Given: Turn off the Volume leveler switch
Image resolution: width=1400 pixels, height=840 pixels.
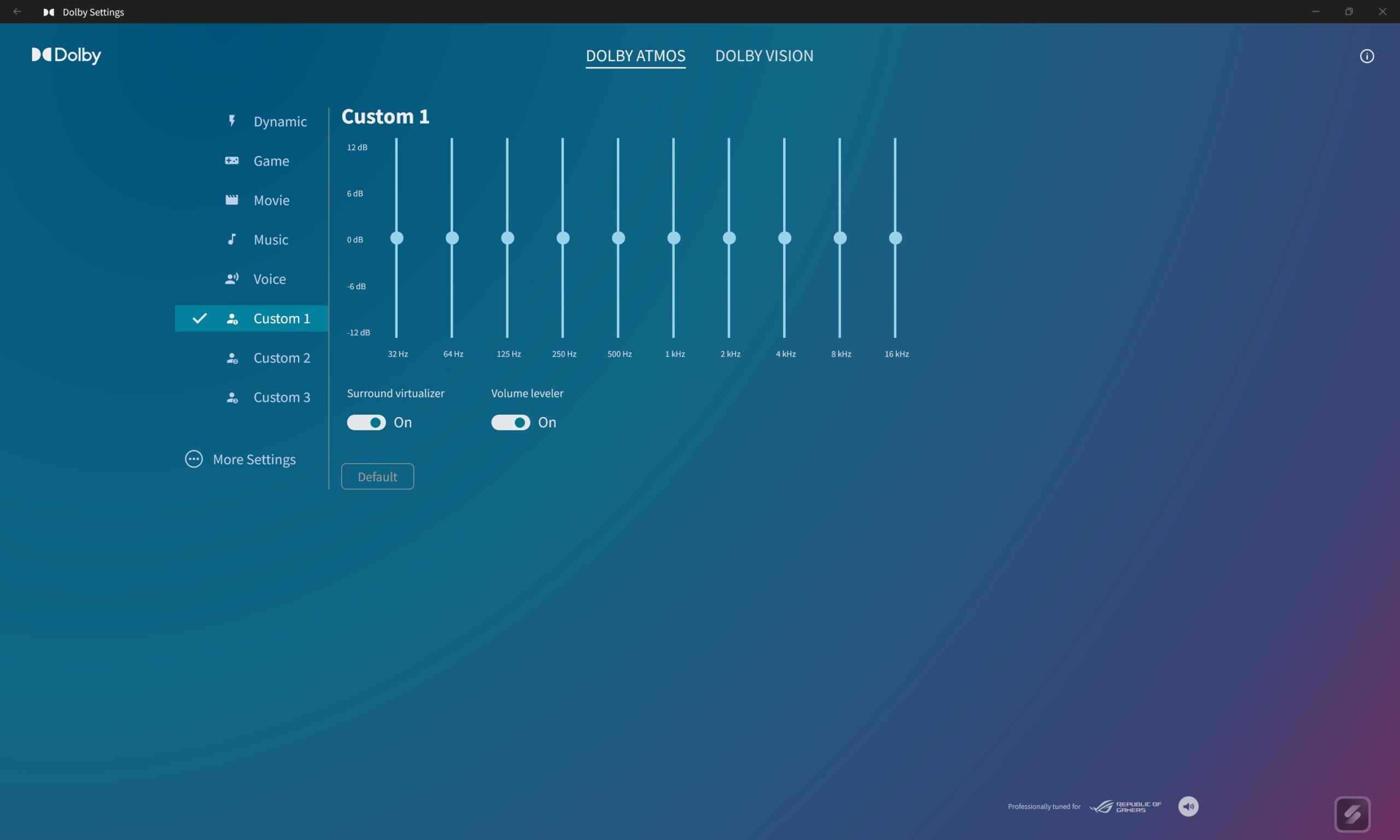Looking at the screenshot, I should tap(510, 422).
